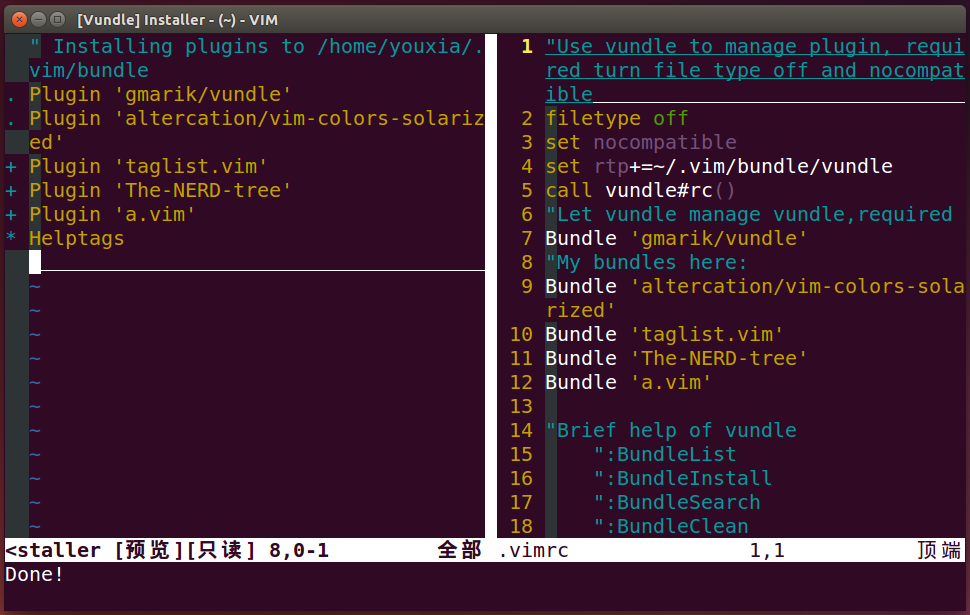Click the 'My bundles here:' comment
Image resolution: width=970 pixels, height=615 pixels.
pos(646,263)
